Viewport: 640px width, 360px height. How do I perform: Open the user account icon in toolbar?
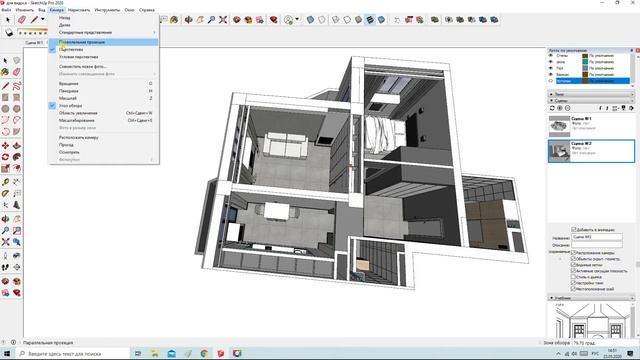[x=289, y=20]
